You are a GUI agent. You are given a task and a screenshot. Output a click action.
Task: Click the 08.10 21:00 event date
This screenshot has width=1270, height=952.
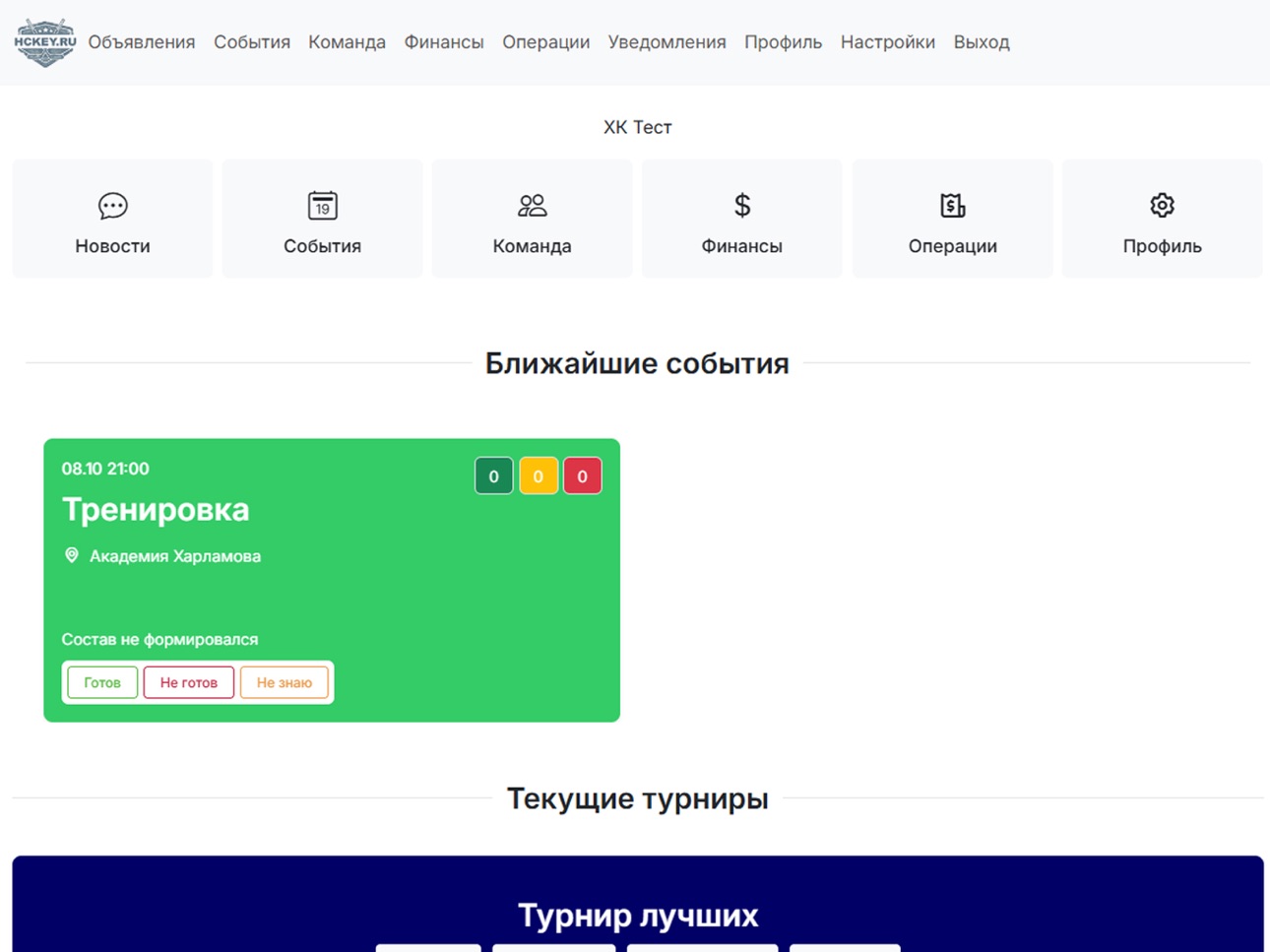(105, 469)
